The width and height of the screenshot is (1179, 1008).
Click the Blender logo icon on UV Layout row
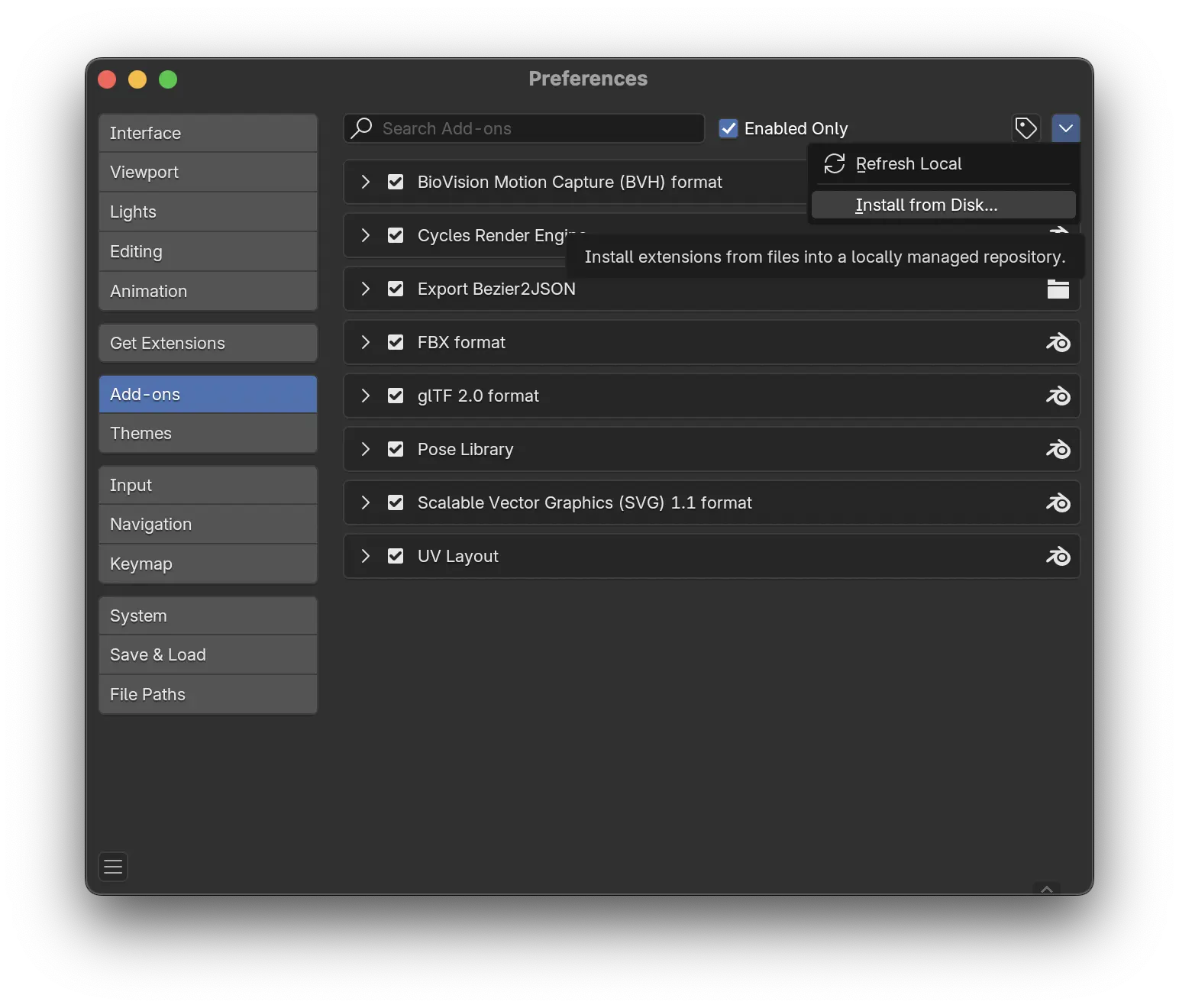coord(1058,557)
